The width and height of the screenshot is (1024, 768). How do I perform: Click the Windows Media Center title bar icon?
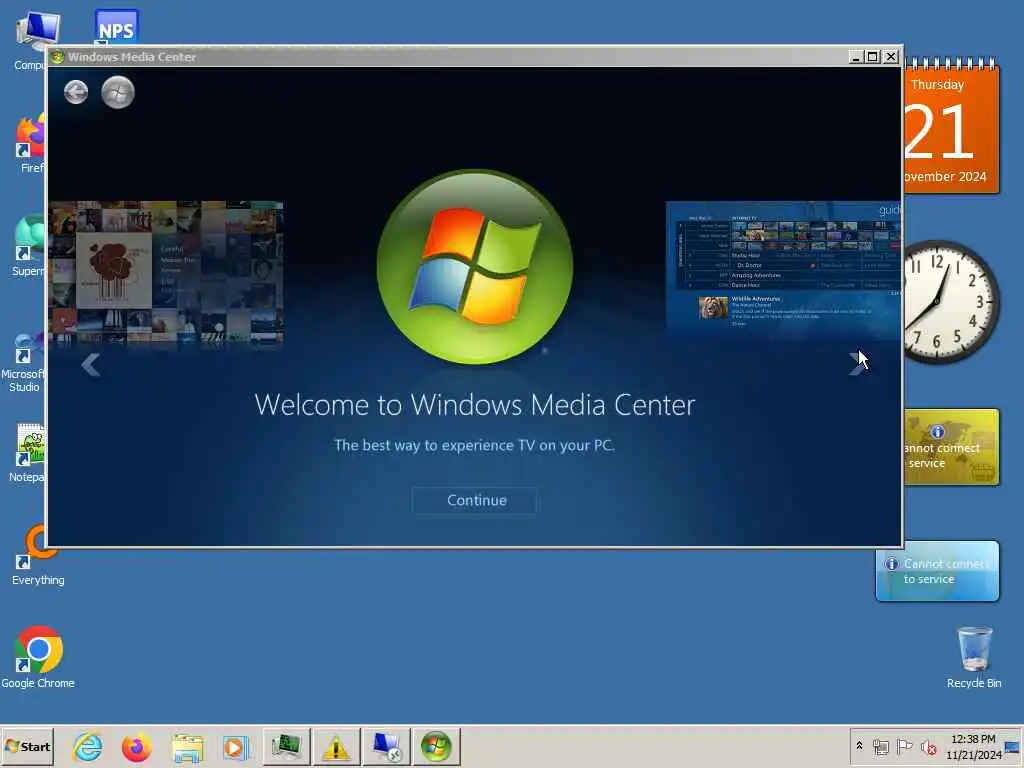coord(57,57)
